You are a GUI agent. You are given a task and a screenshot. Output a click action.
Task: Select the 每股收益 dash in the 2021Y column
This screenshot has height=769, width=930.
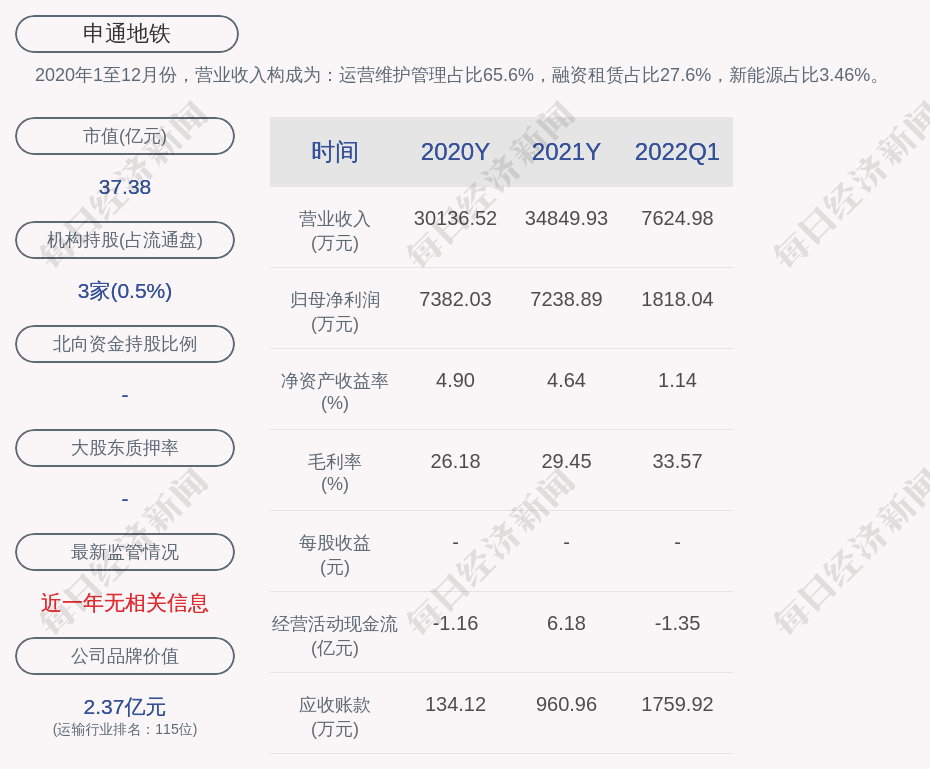[566, 542]
